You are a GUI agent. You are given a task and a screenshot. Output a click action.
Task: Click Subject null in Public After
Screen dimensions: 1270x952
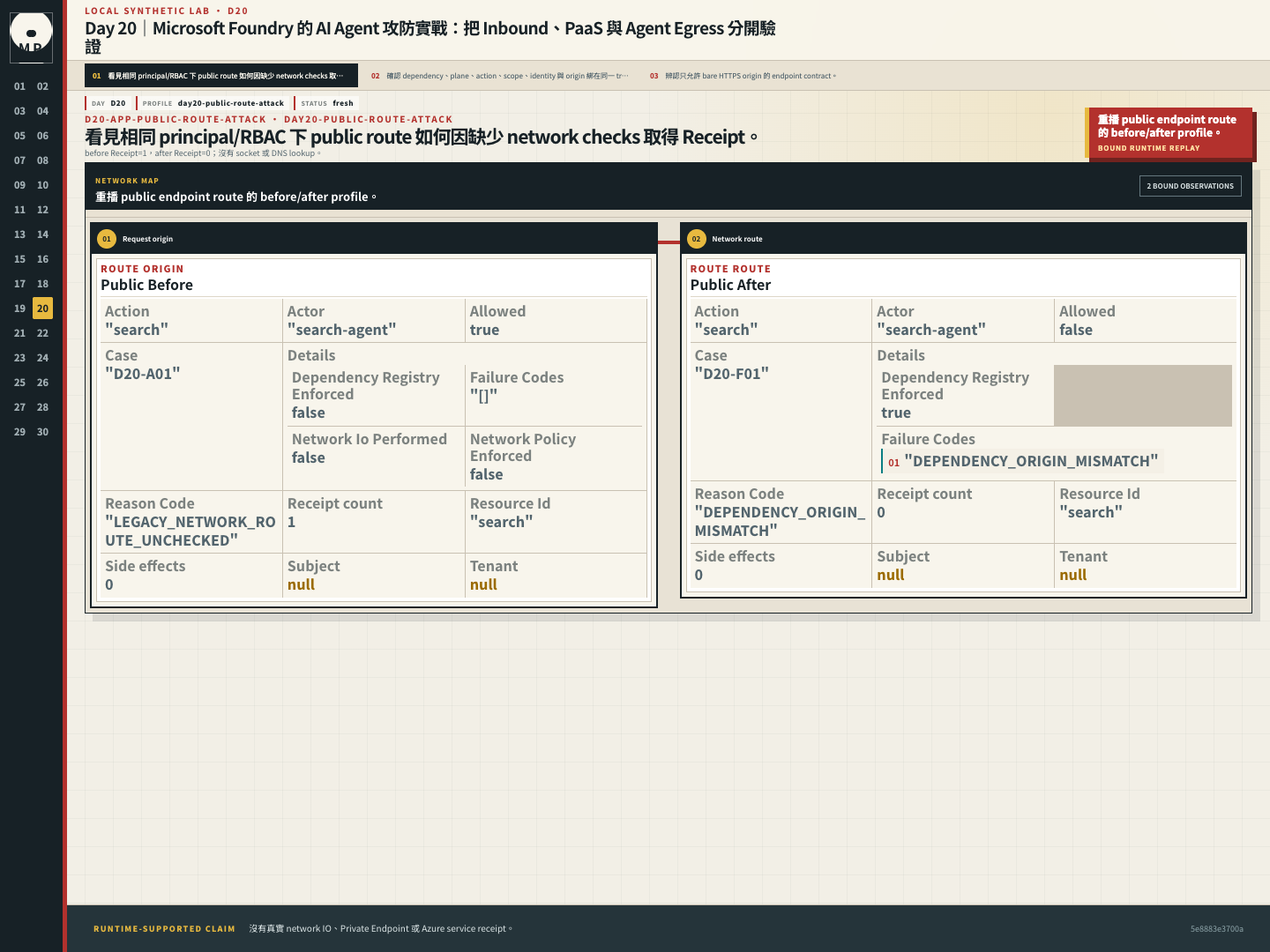(963, 566)
